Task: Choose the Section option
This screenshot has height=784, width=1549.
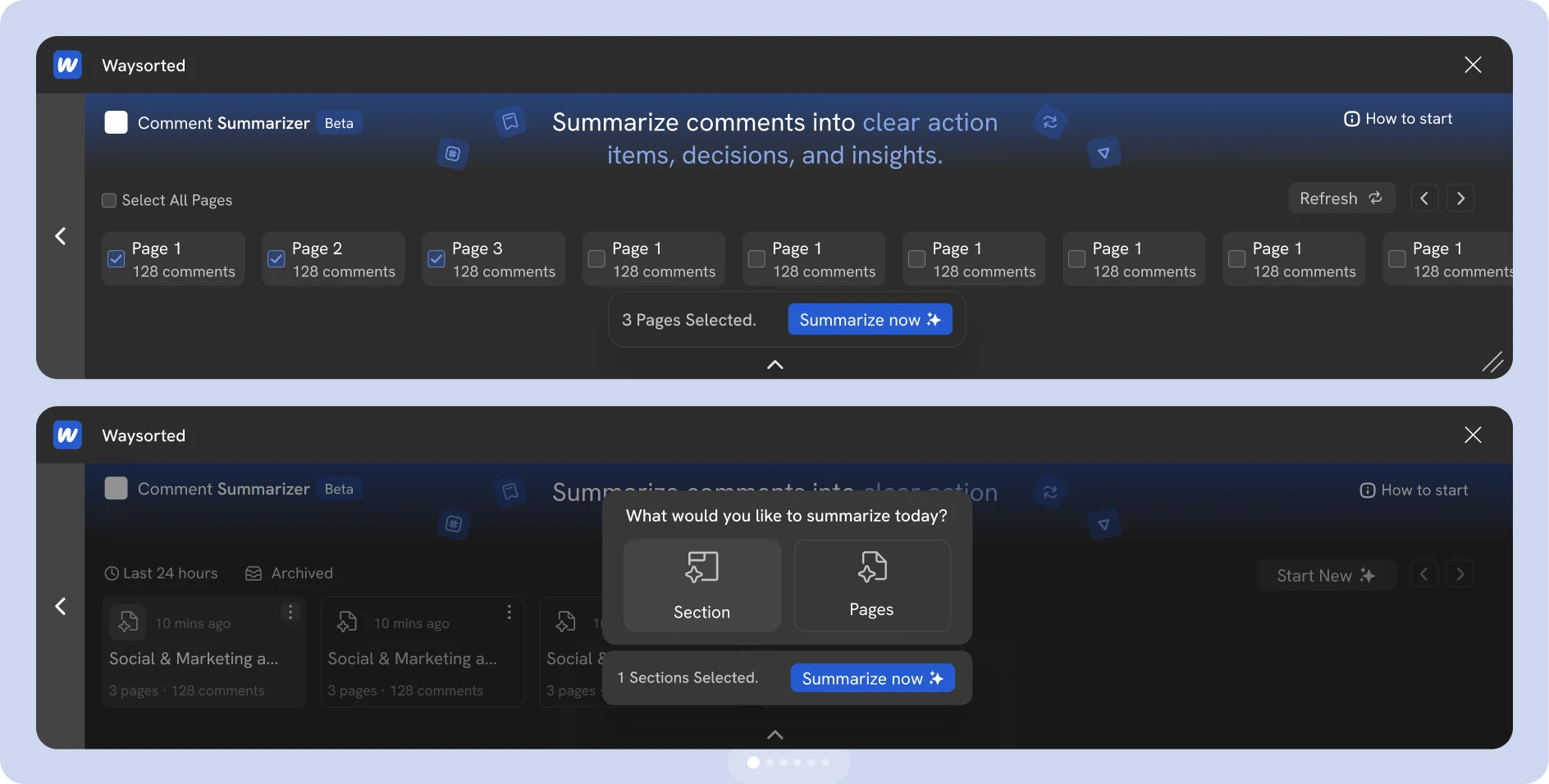Action: click(x=701, y=586)
